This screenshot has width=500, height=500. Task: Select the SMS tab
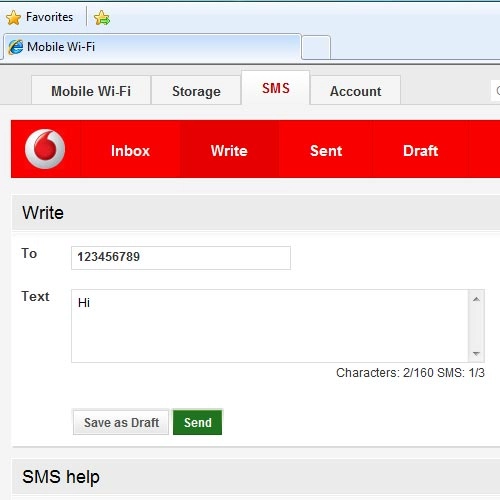(276, 88)
